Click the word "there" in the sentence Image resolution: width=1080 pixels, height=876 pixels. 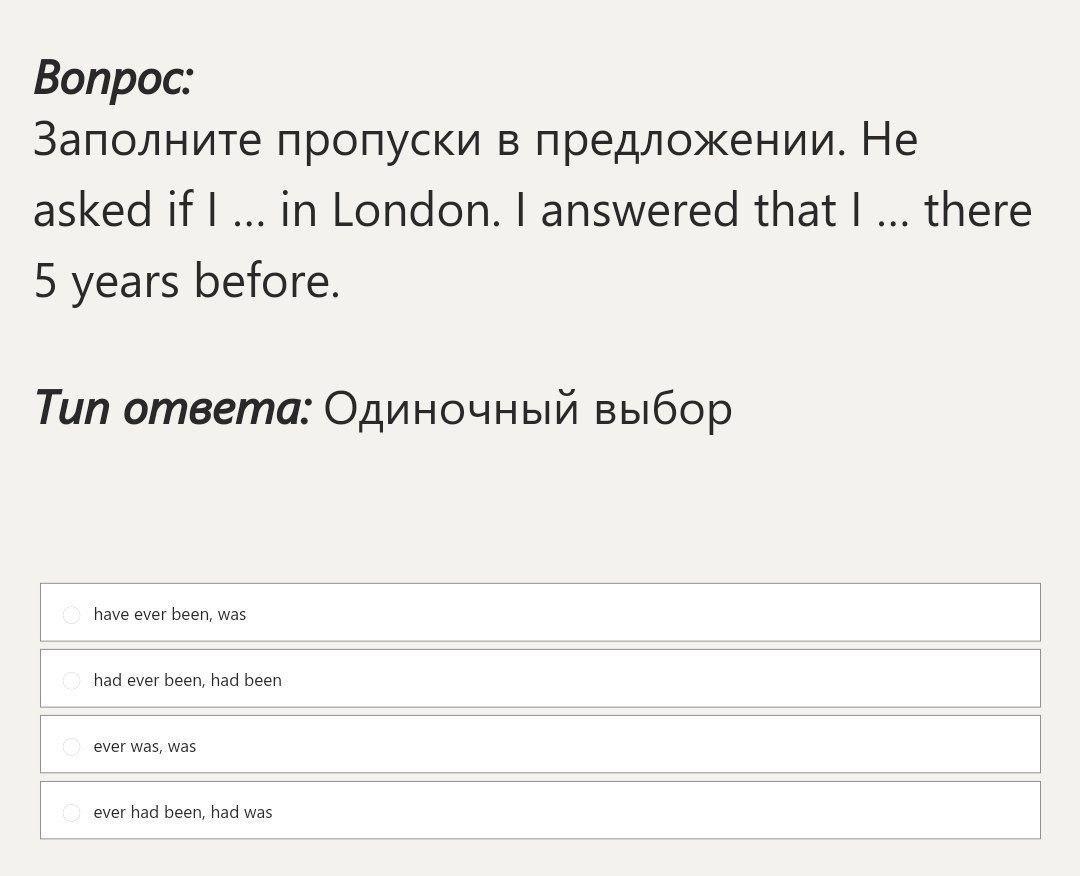click(x=978, y=209)
